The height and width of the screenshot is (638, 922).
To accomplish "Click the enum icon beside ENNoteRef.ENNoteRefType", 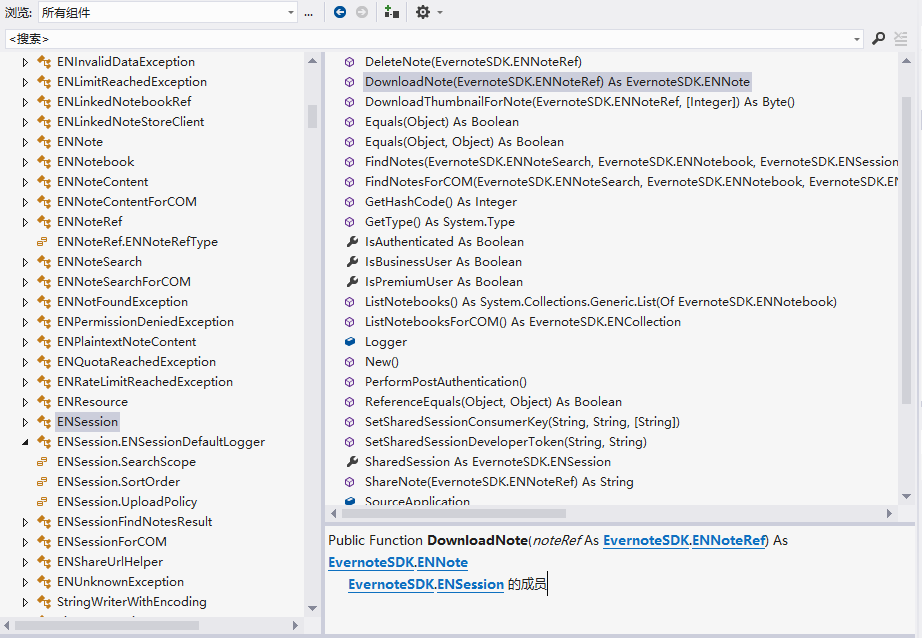I will [42, 242].
